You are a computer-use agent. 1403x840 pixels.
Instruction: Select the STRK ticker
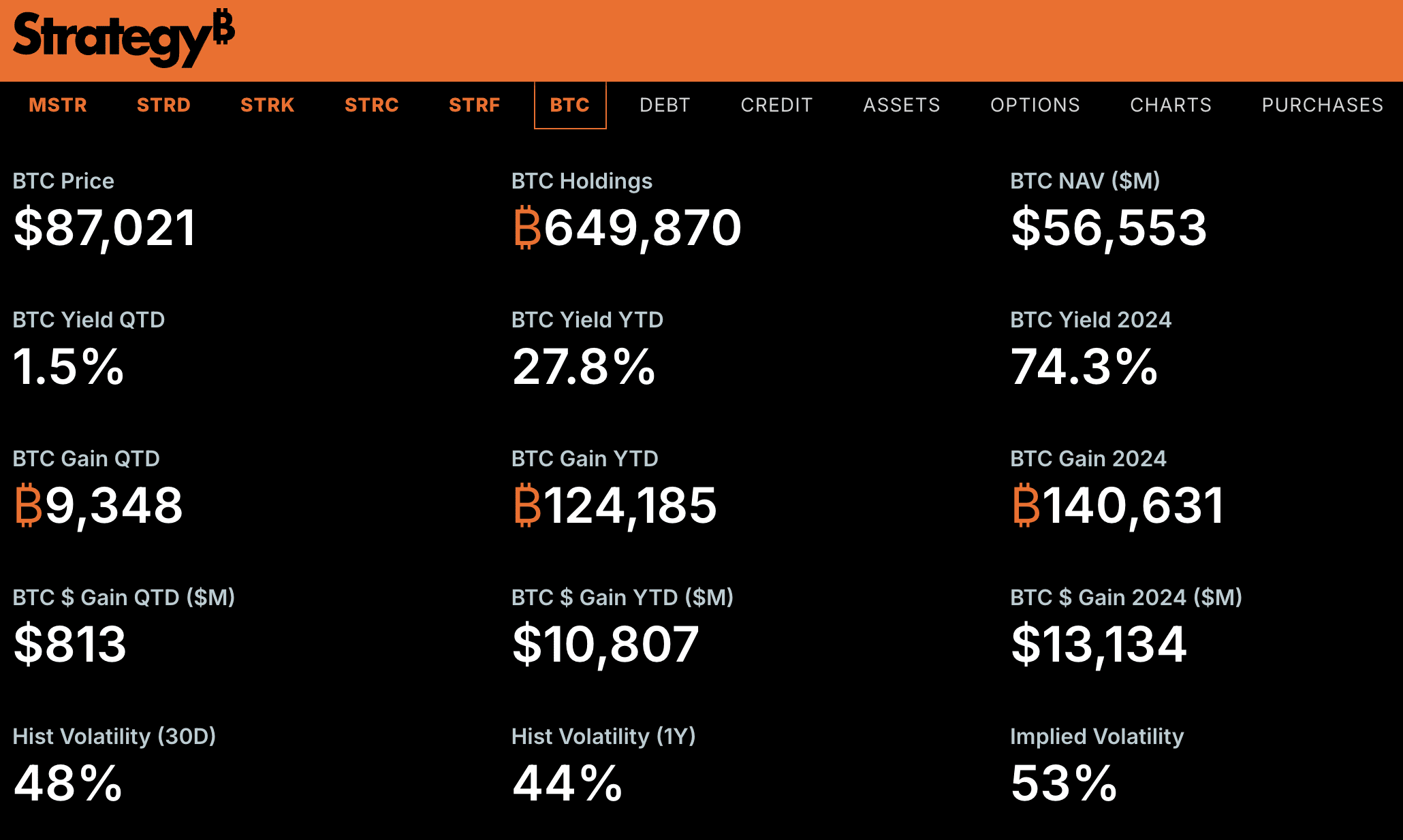(x=267, y=105)
